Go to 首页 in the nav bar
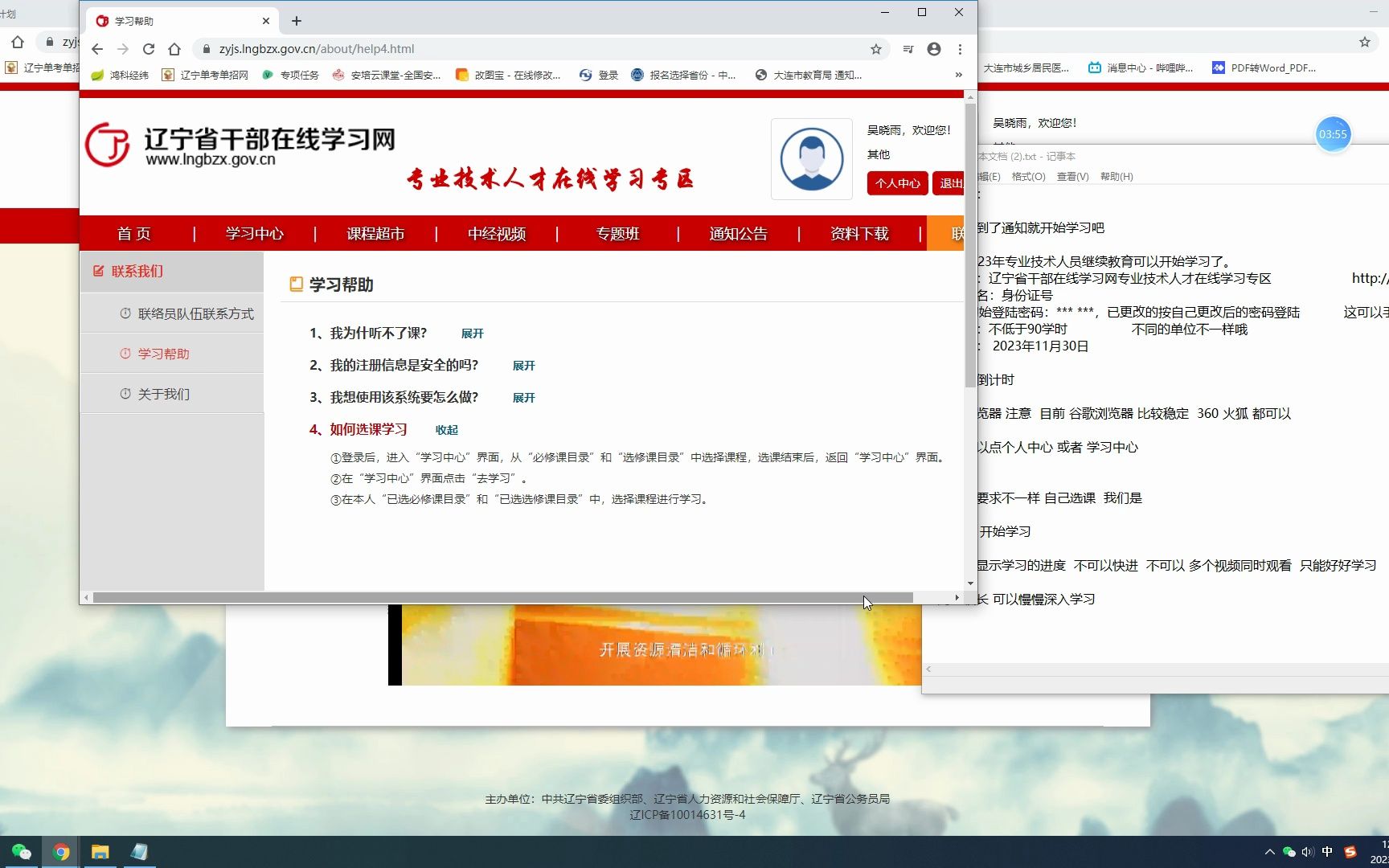Screen dimensions: 1389x868 click(x=134, y=234)
